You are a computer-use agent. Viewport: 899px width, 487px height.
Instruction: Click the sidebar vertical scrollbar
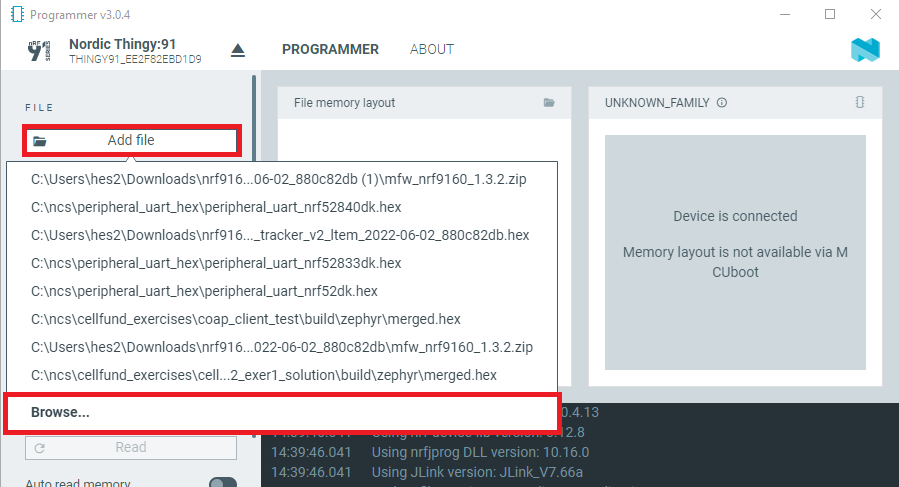pyautogui.click(x=254, y=118)
